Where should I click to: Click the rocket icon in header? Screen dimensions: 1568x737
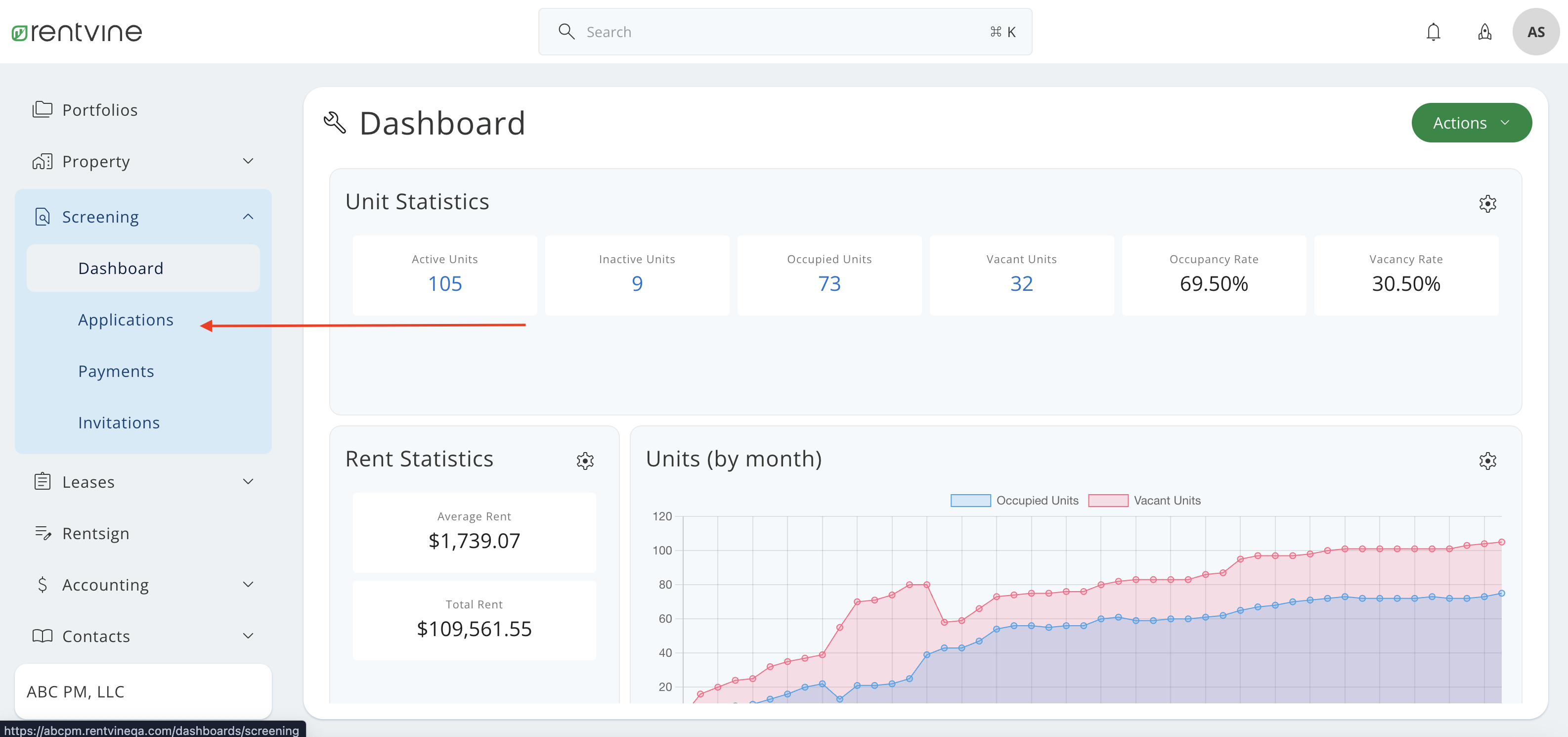(1484, 32)
